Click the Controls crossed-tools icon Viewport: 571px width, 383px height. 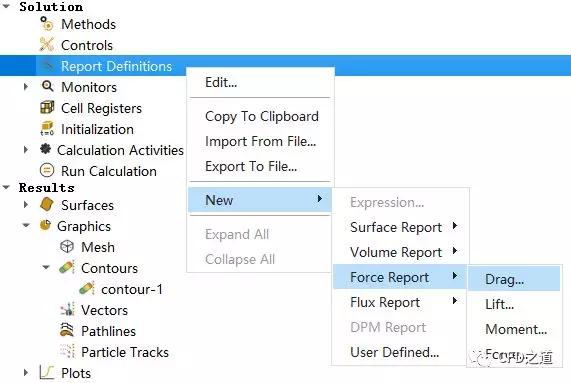pyautogui.click(x=47, y=44)
